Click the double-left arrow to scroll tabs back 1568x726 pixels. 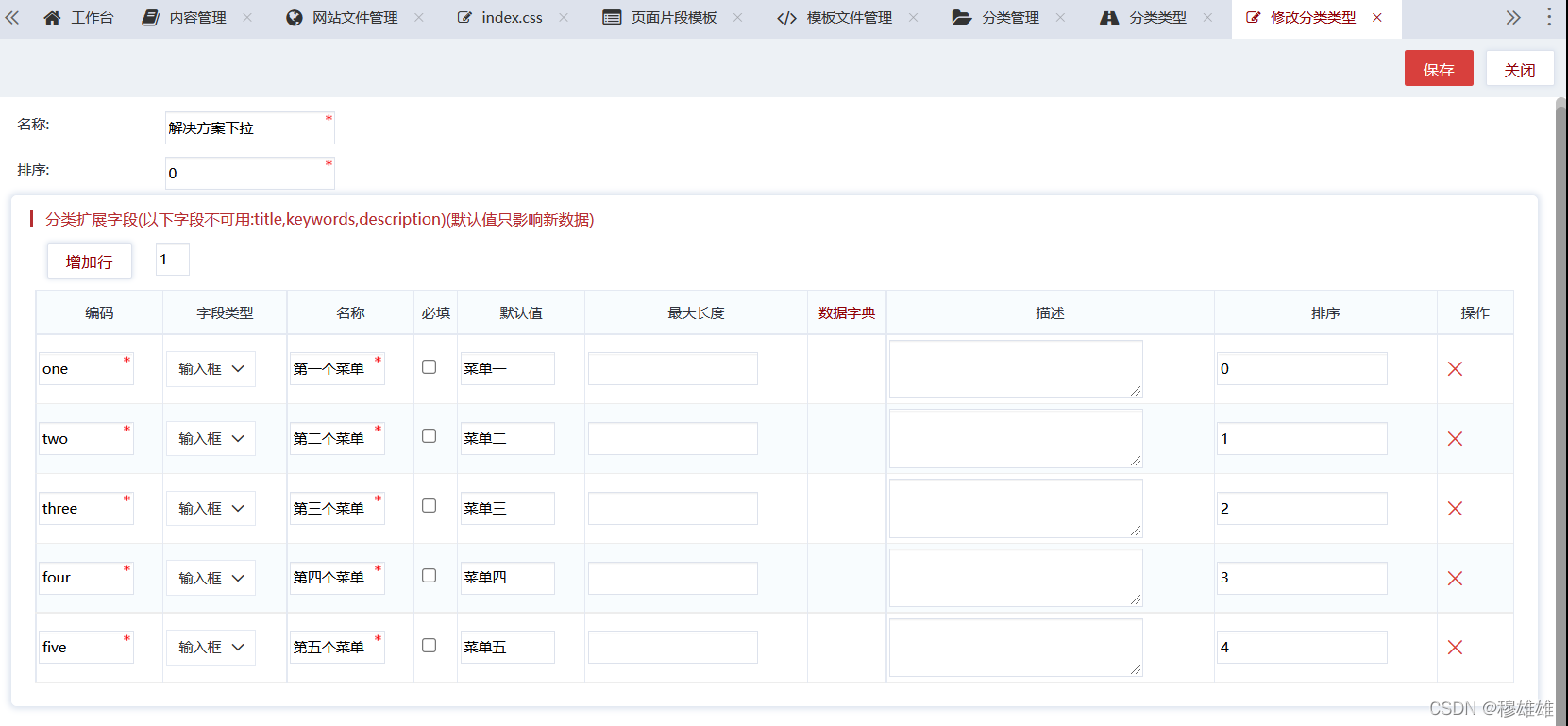12,18
